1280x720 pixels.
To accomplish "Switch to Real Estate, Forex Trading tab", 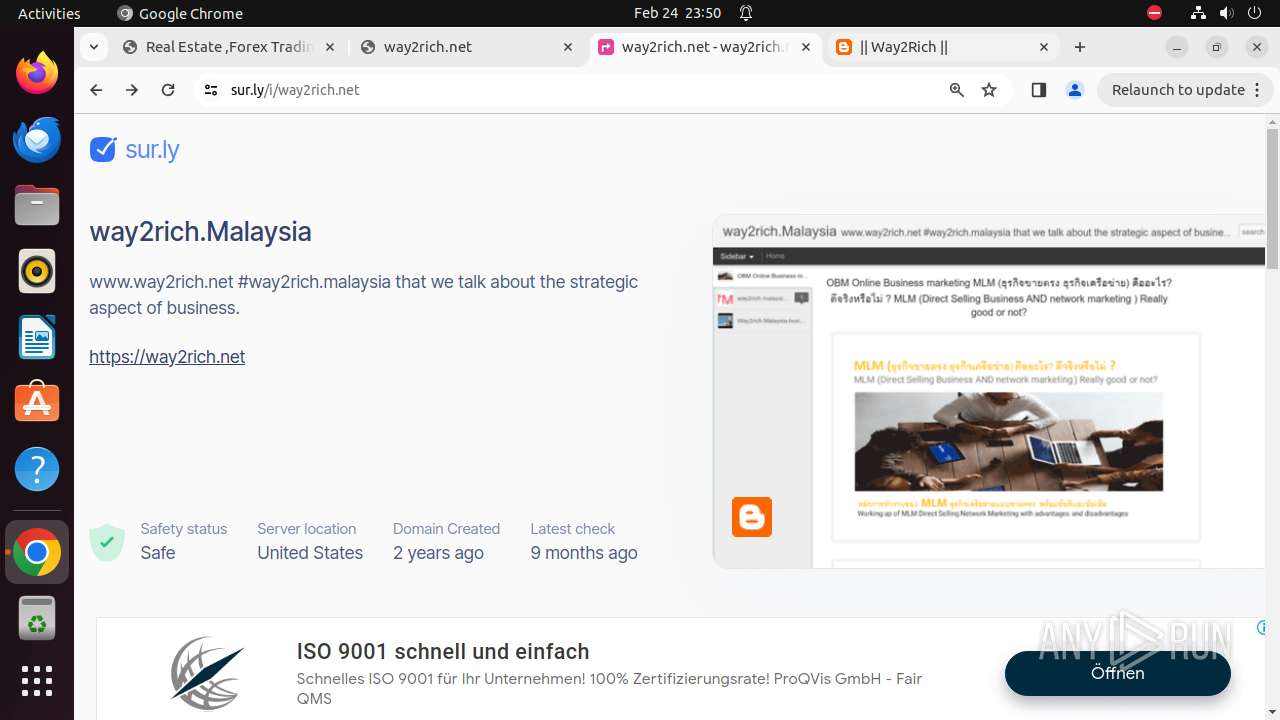I will [x=229, y=47].
